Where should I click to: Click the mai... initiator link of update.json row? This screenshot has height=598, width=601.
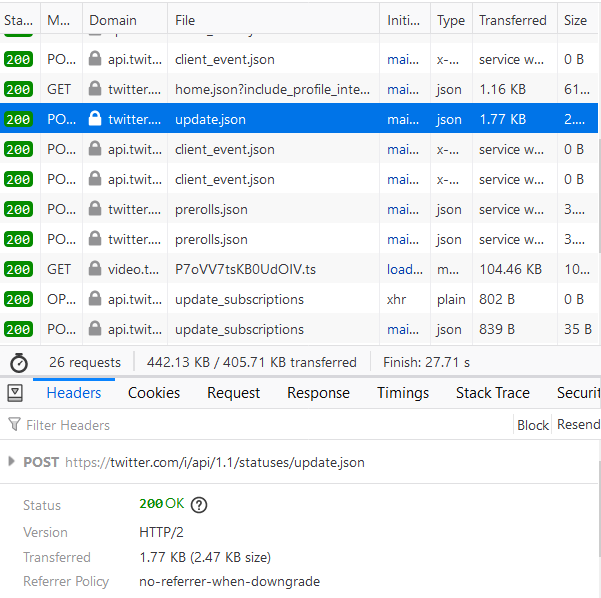click(x=403, y=119)
